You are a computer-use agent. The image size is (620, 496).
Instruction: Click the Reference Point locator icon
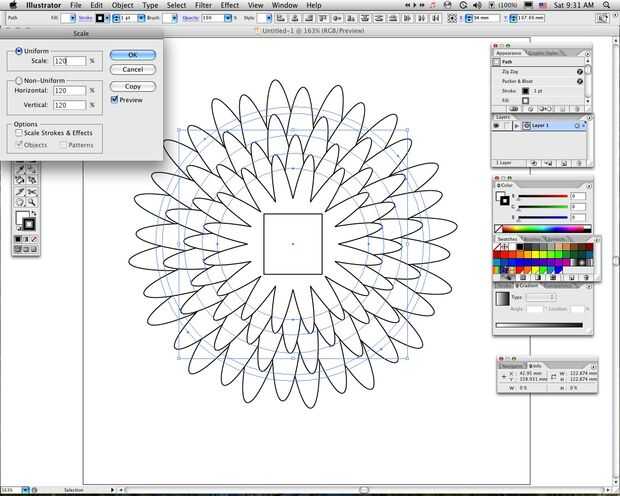tap(452, 18)
